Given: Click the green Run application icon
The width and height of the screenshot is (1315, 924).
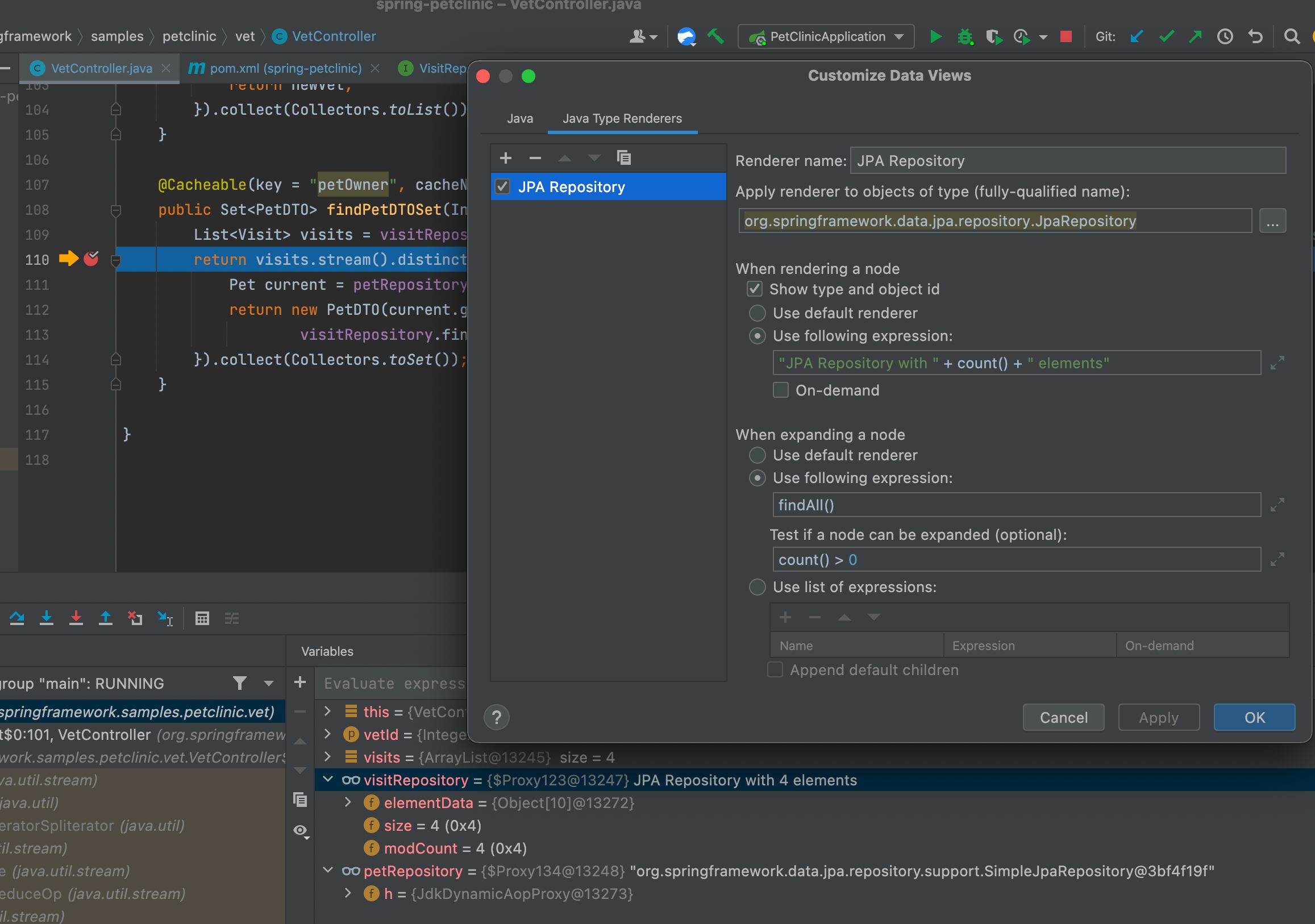Looking at the screenshot, I should click(x=935, y=37).
